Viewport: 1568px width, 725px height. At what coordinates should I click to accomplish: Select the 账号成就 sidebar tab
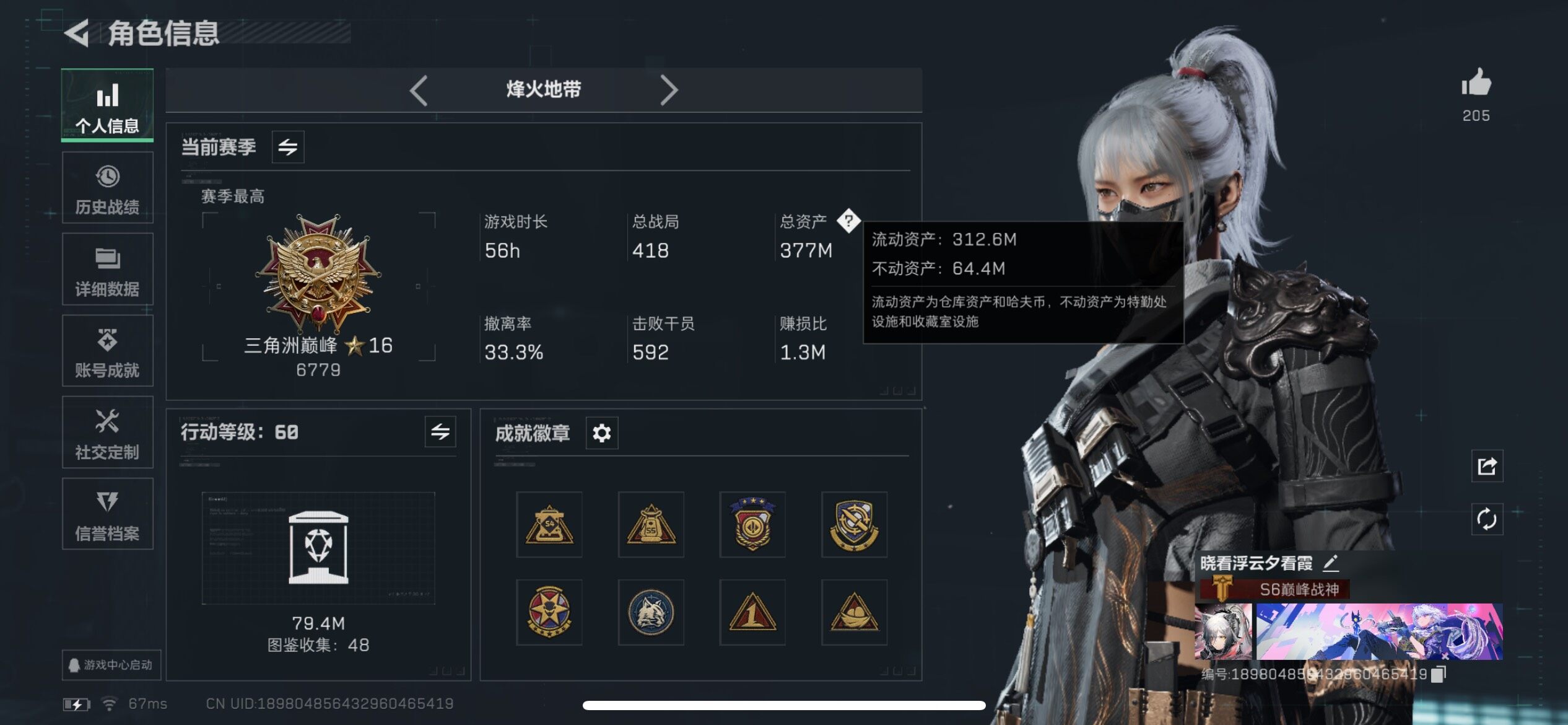pyautogui.click(x=108, y=351)
